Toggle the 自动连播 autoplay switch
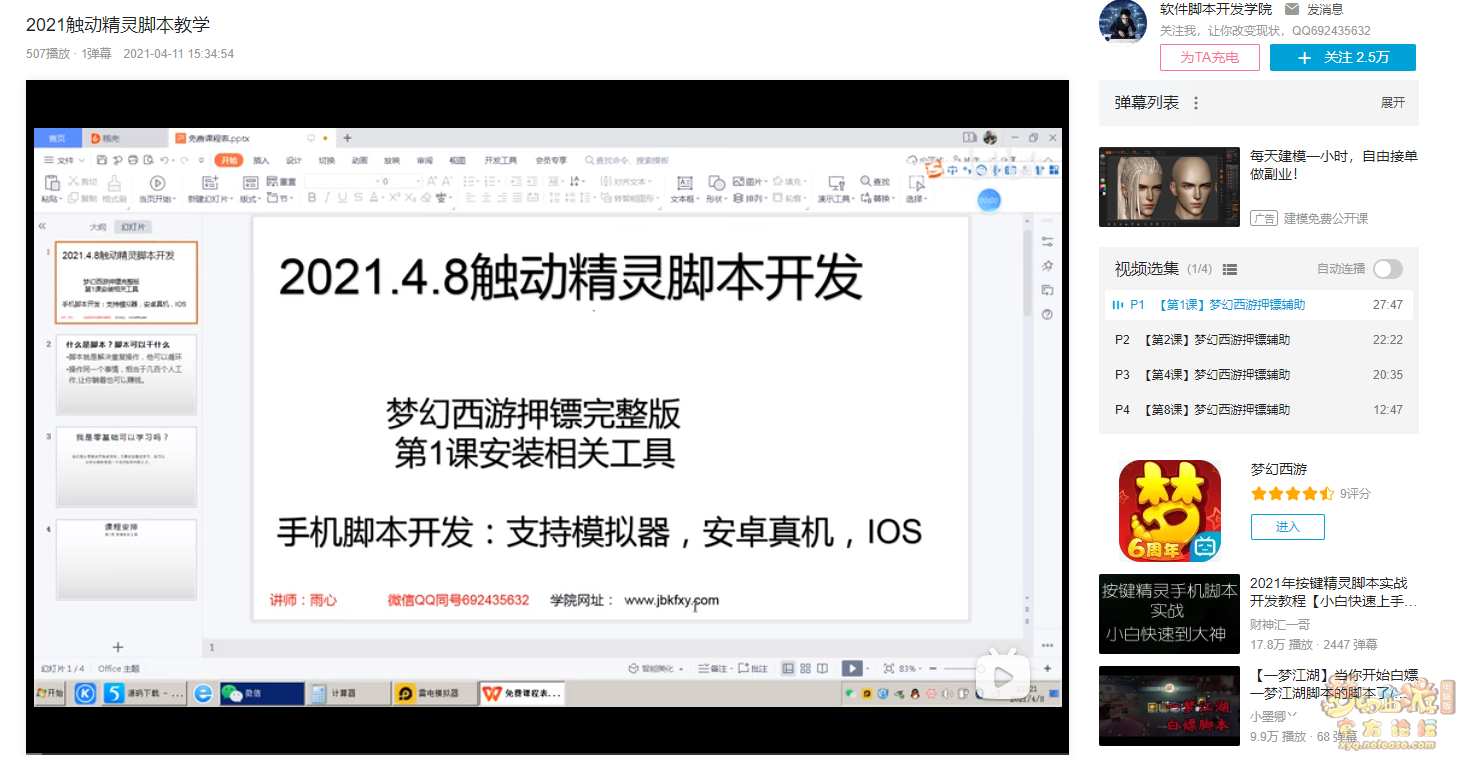 click(x=1387, y=269)
